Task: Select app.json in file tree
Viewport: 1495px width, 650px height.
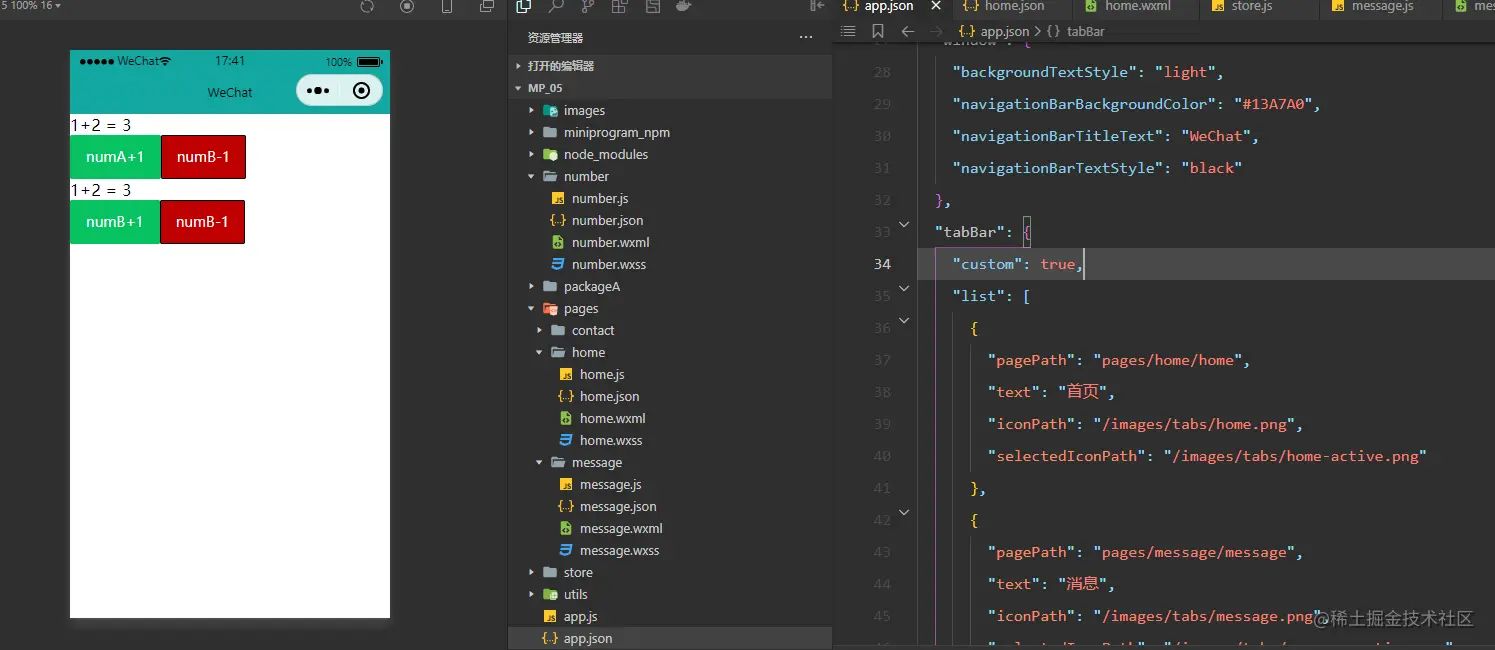Action: [670, 638]
